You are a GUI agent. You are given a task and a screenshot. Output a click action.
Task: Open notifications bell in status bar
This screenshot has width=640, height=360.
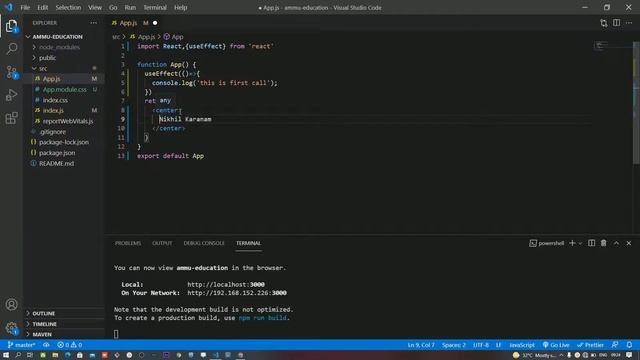coord(629,345)
